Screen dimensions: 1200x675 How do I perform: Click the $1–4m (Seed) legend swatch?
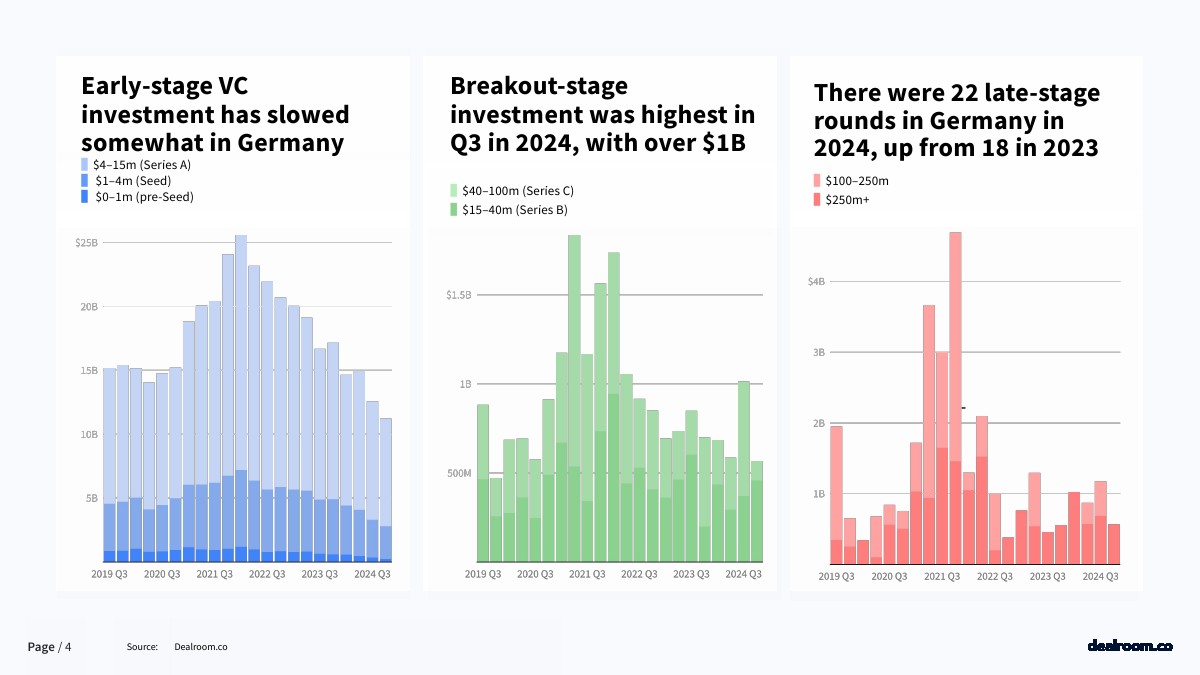[x=85, y=181]
